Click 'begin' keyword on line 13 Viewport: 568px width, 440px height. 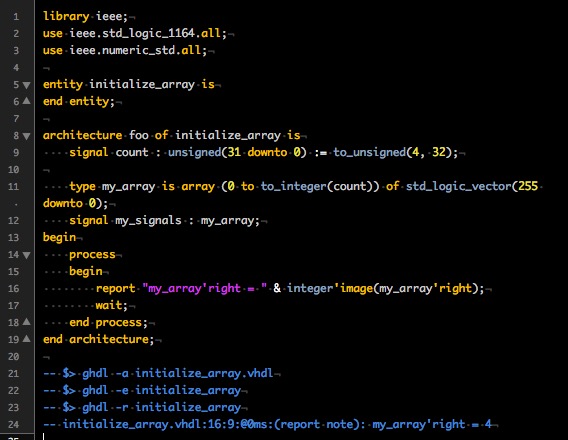tap(59, 238)
